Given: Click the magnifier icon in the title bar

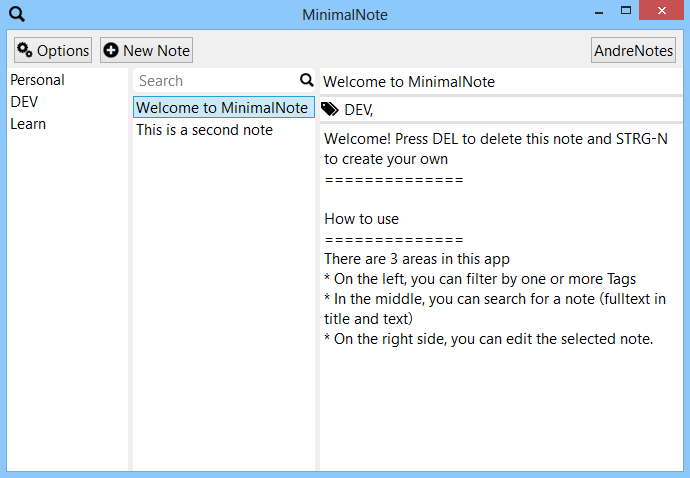Looking at the screenshot, I should point(17,14).
